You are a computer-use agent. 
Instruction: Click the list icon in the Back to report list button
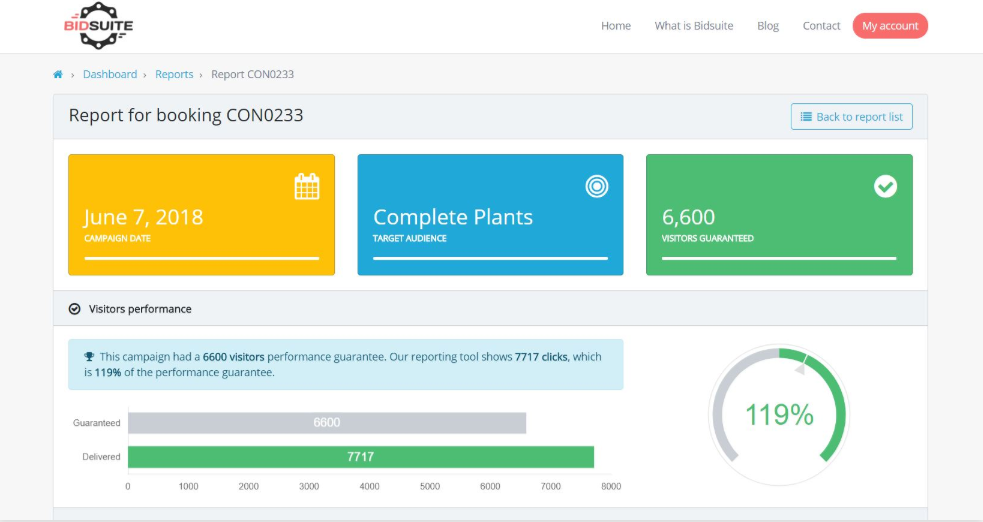[x=806, y=117]
